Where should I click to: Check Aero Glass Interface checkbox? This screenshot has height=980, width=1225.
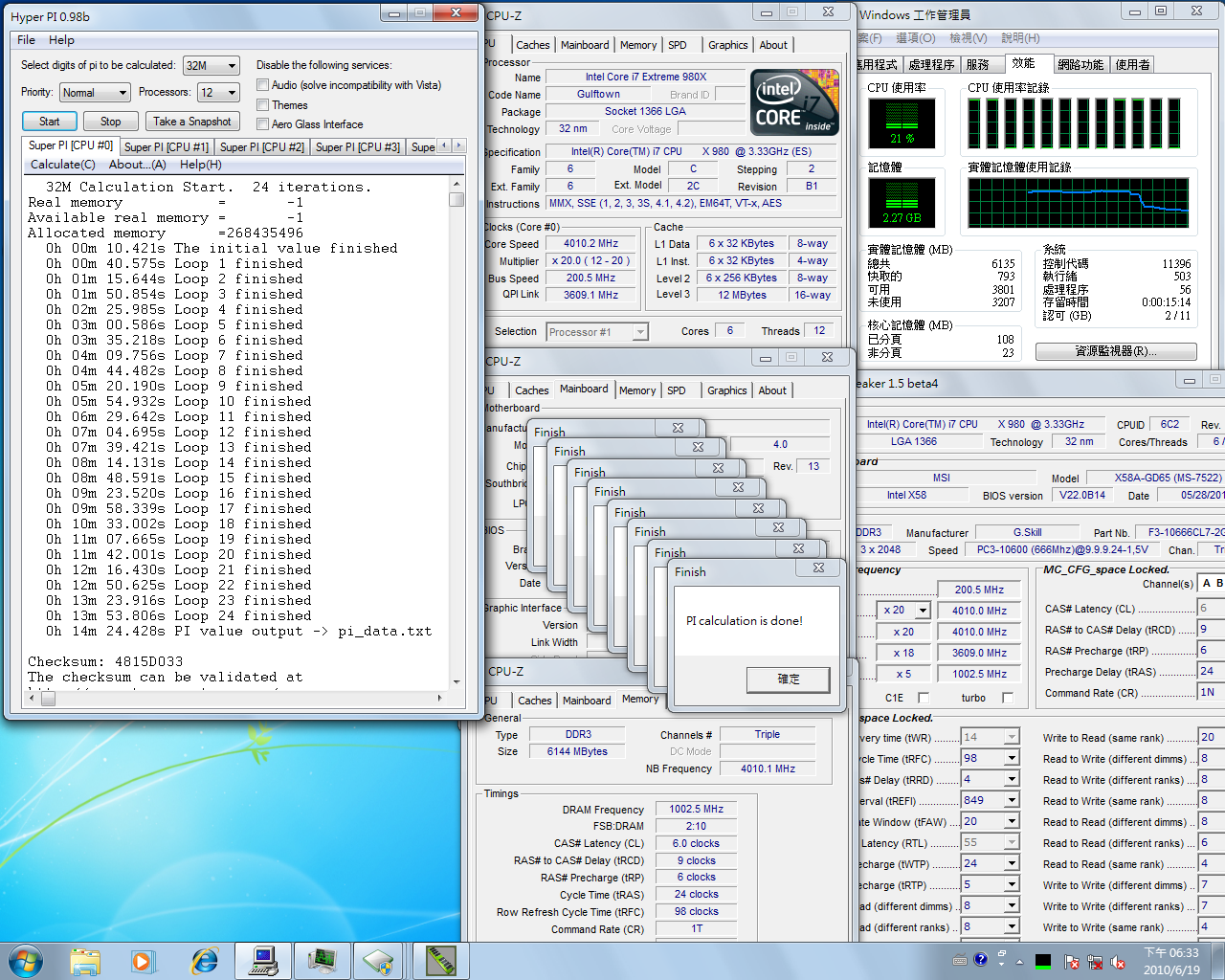point(262,124)
